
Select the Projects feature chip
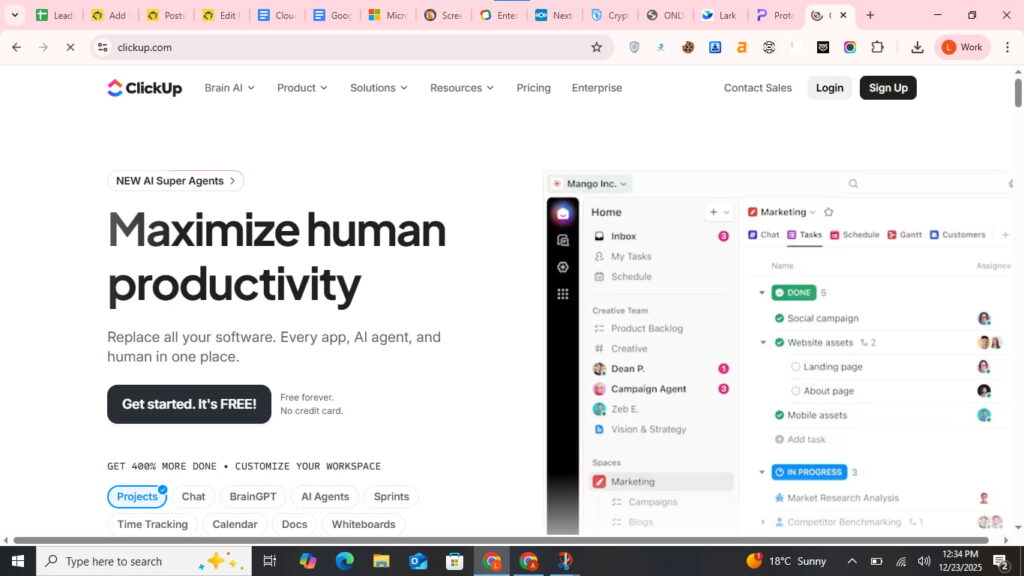(x=137, y=497)
